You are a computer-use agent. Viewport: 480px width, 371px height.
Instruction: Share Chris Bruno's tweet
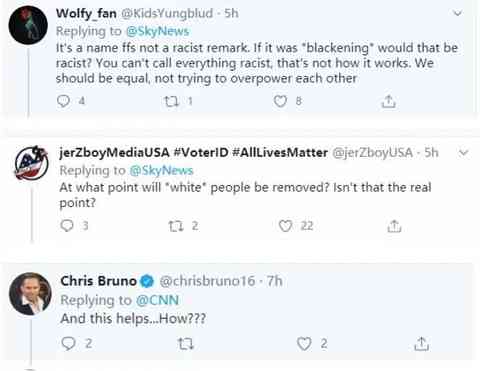pos(421,344)
